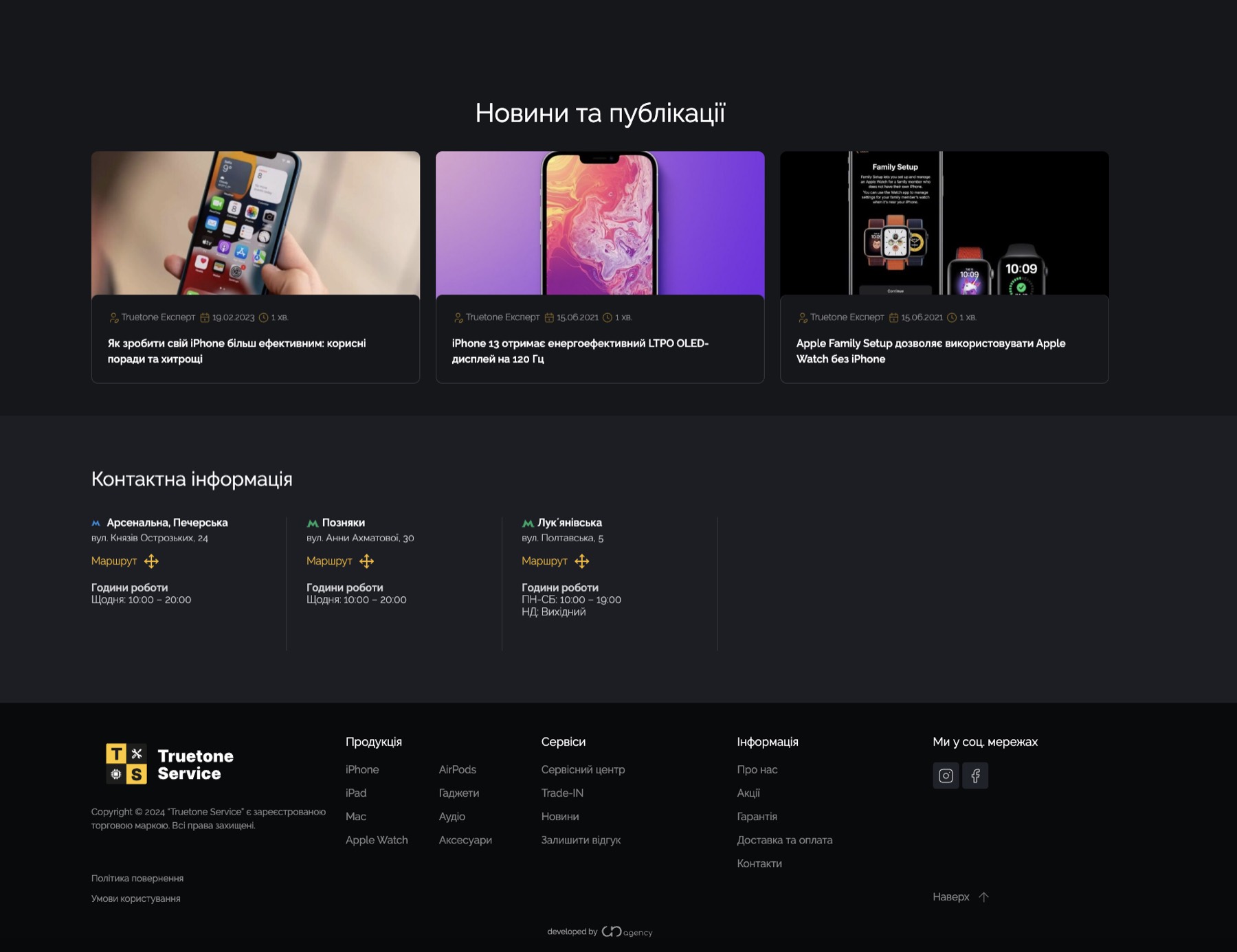
Task: Read article 'Як зробити свій iPhone більш ефективним'
Action: pos(236,351)
